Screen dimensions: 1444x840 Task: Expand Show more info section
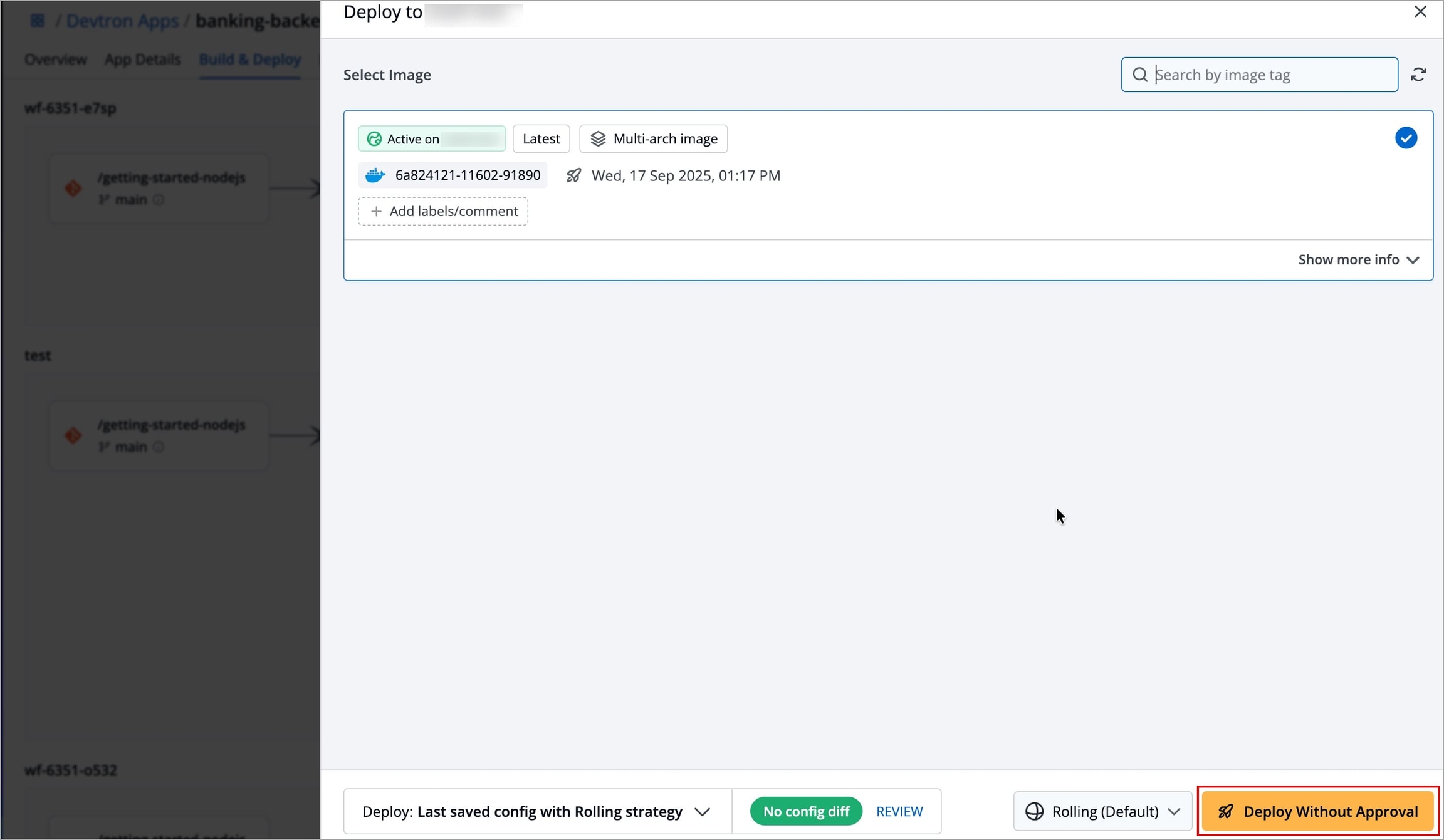pos(1358,259)
